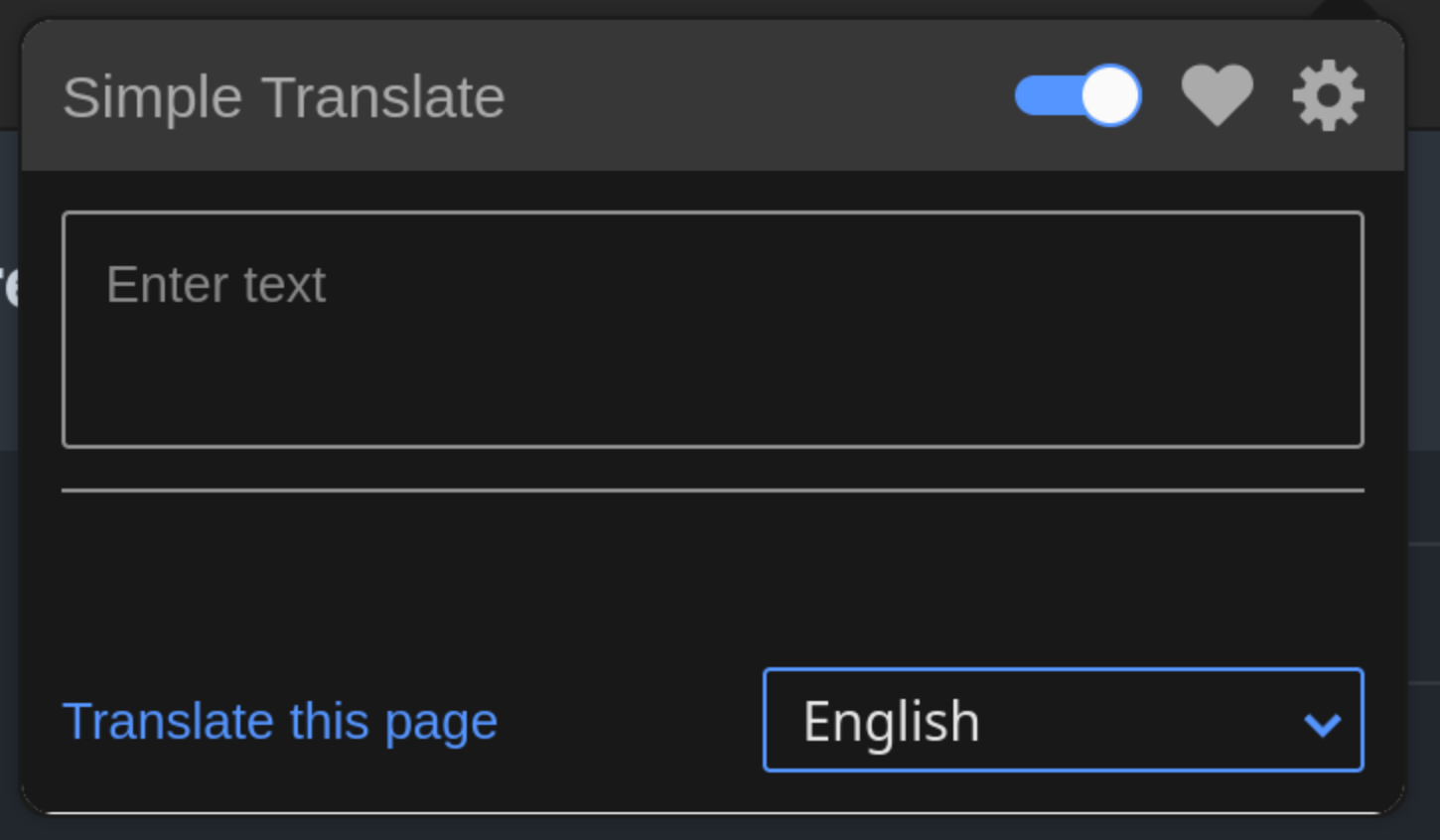Click the Translate this page link

click(x=280, y=722)
